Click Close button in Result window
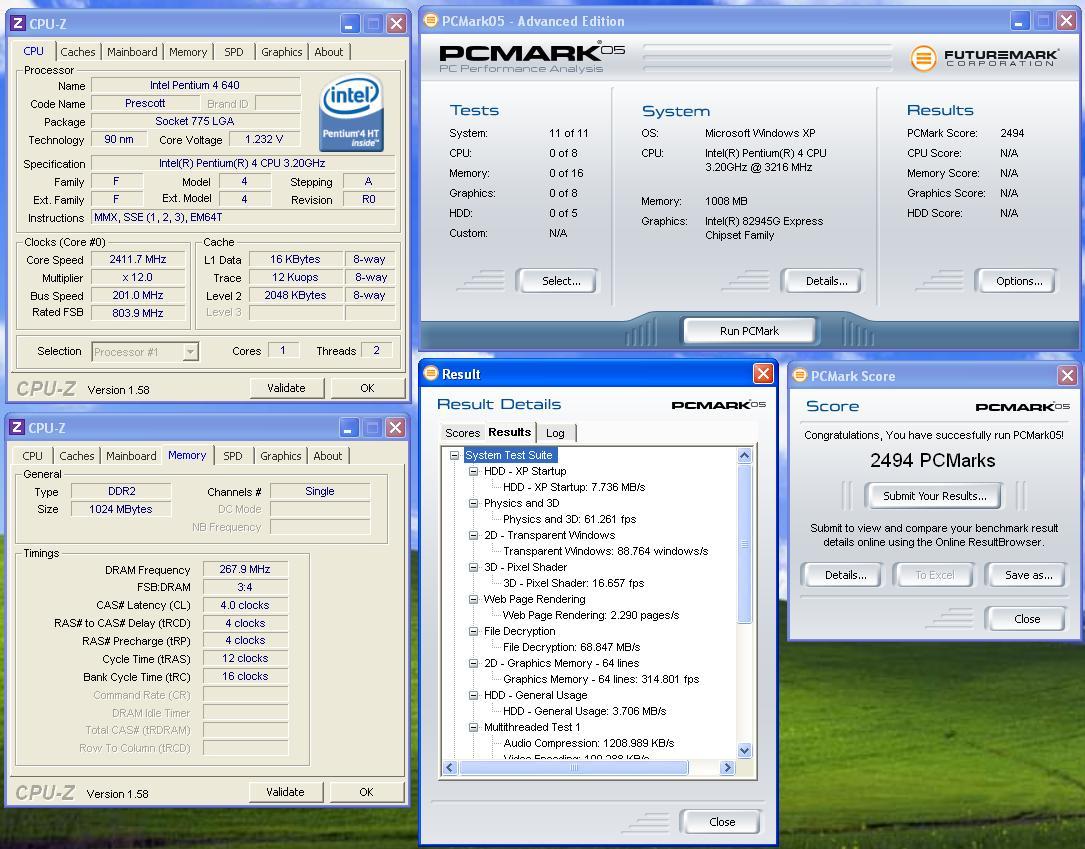The height and width of the screenshot is (849, 1085). (x=722, y=822)
